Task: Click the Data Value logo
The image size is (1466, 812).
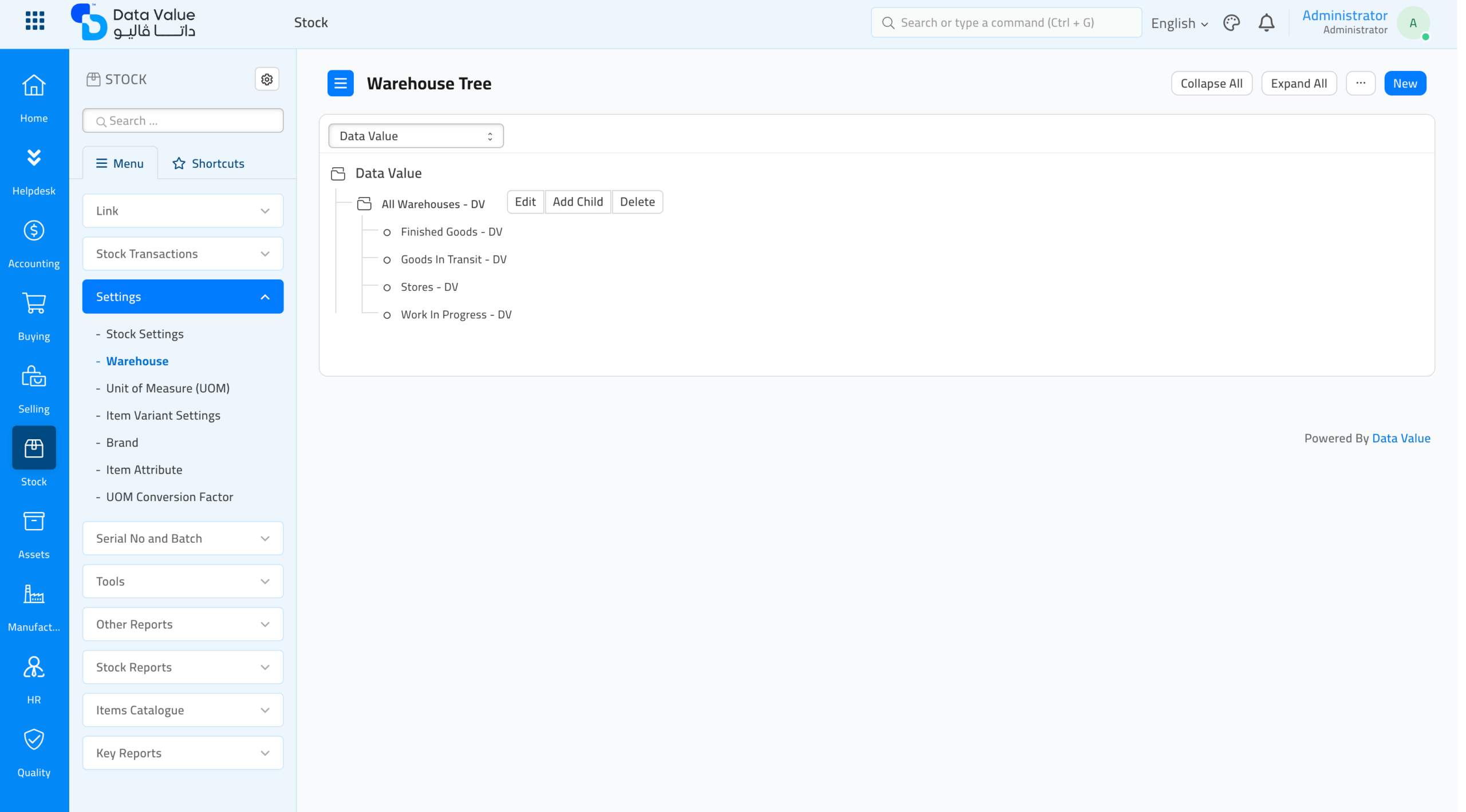Action: click(x=133, y=22)
